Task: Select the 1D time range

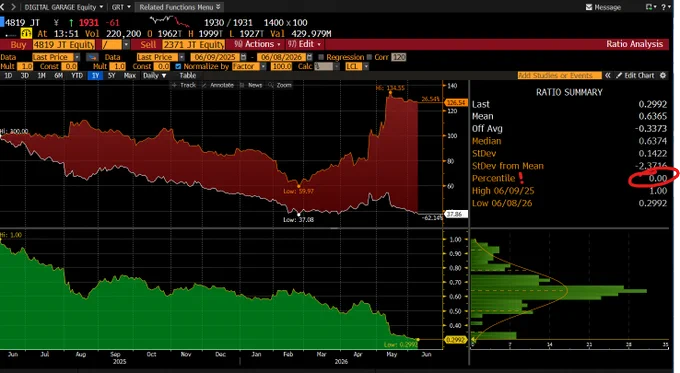Action: [8, 75]
